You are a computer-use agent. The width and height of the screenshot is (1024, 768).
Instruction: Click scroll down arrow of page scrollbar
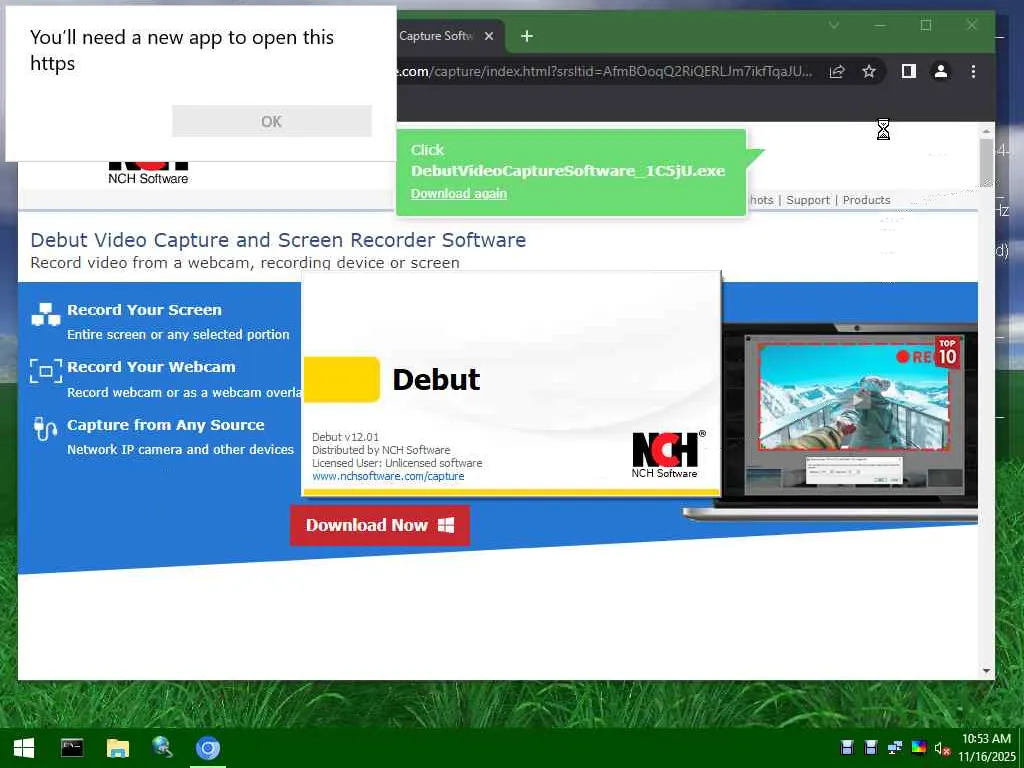point(986,671)
